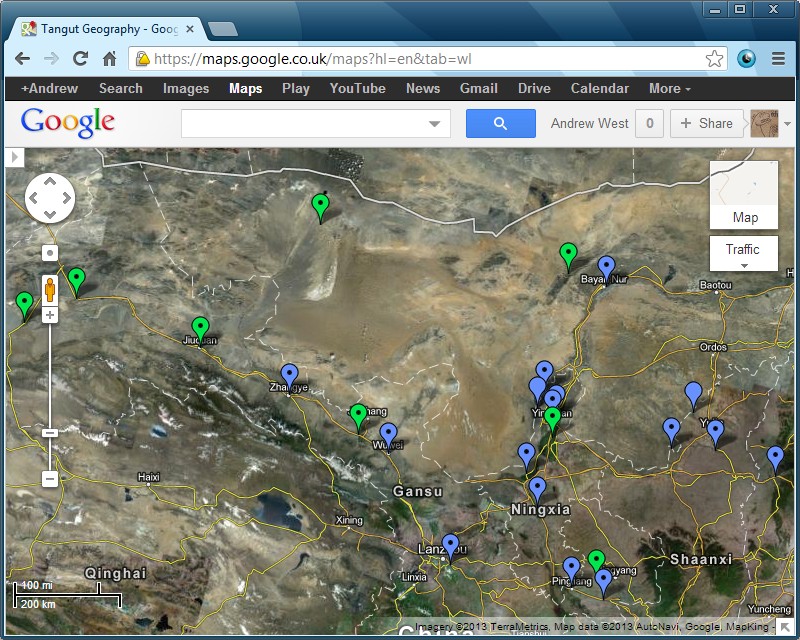Image resolution: width=800 pixels, height=640 pixels.
Task: Close the Tangut Geography tab
Action: coord(190,29)
